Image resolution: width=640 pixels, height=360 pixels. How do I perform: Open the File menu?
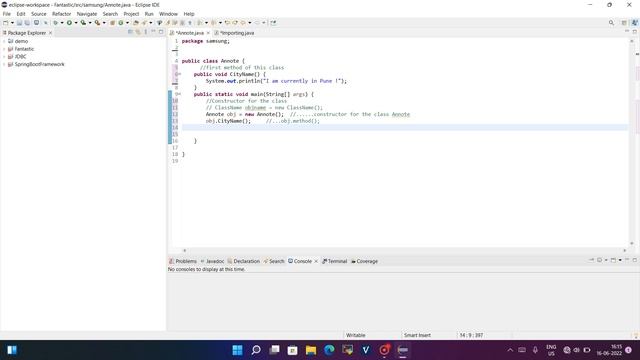(7, 14)
